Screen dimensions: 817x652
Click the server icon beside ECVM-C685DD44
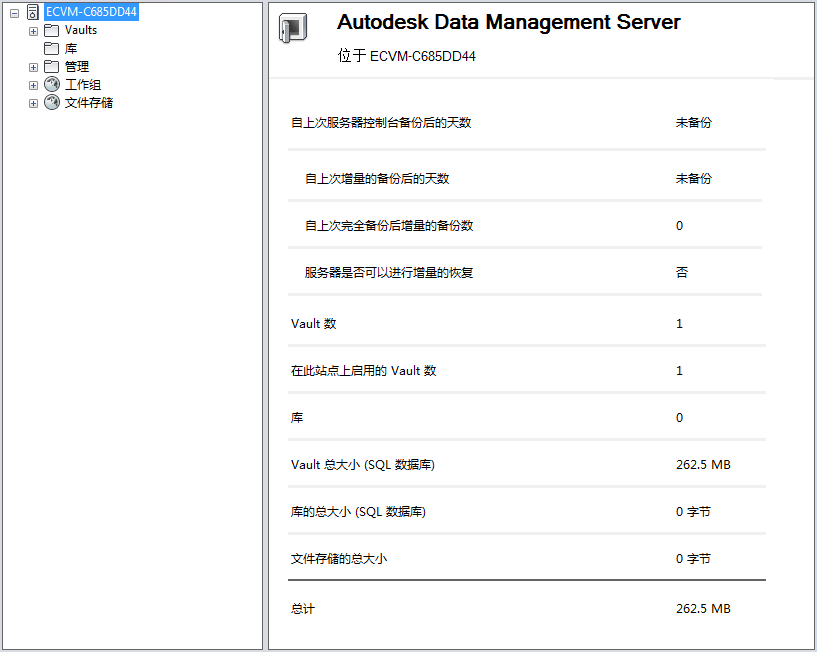pyautogui.click(x=32, y=12)
